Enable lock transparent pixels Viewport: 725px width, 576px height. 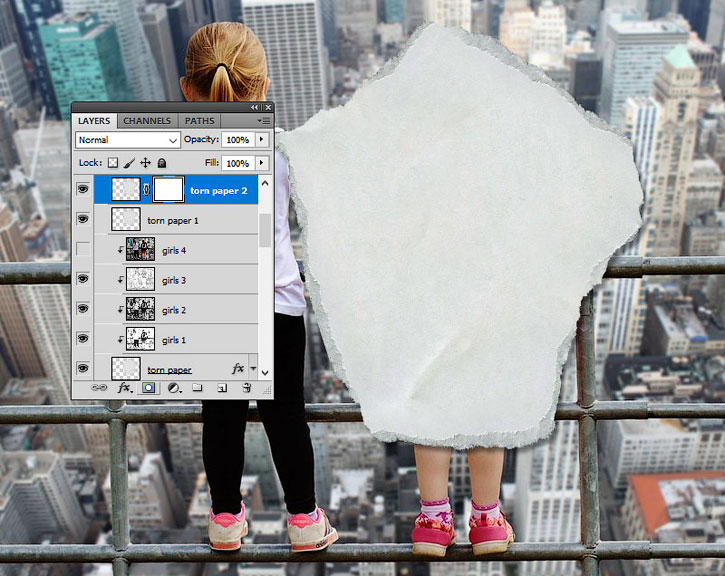click(x=113, y=163)
